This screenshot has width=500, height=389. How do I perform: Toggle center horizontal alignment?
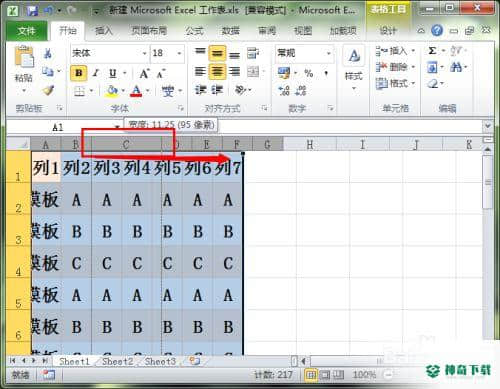(x=217, y=71)
